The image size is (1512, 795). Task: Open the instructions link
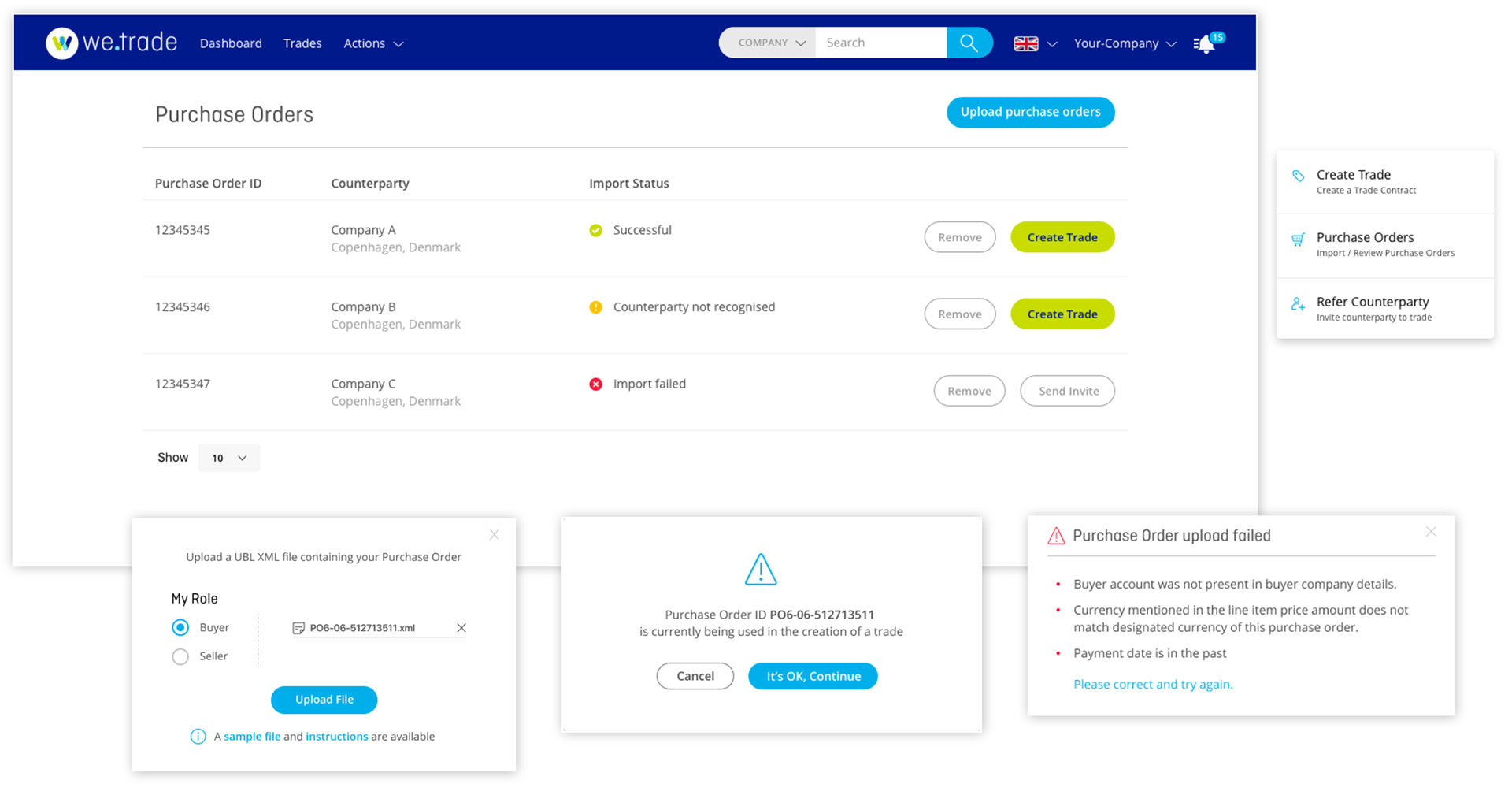click(337, 737)
